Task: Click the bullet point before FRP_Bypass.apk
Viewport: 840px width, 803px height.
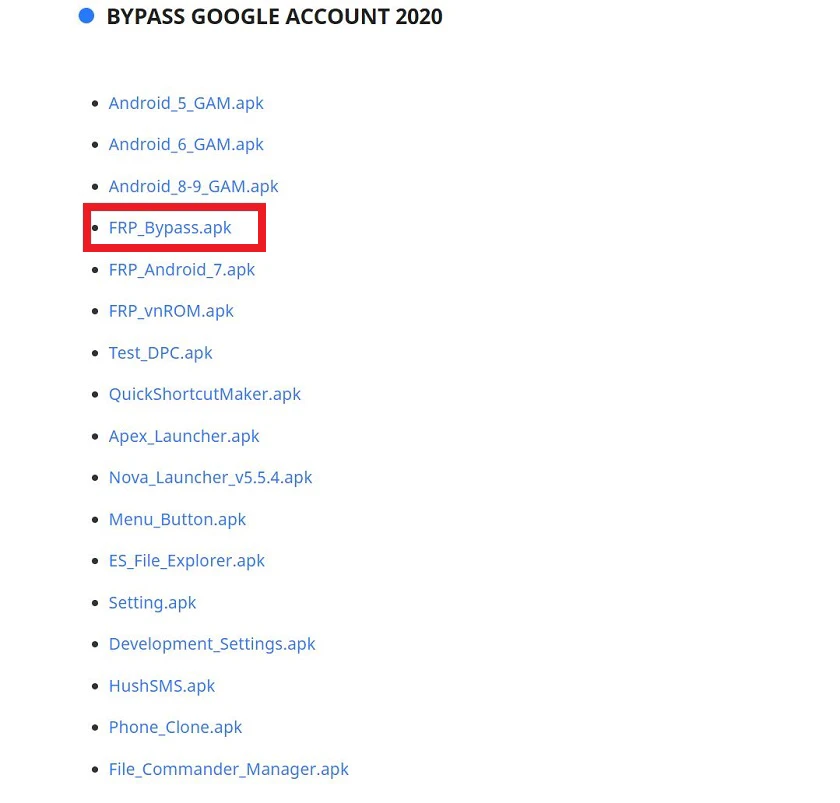Action: (95, 228)
